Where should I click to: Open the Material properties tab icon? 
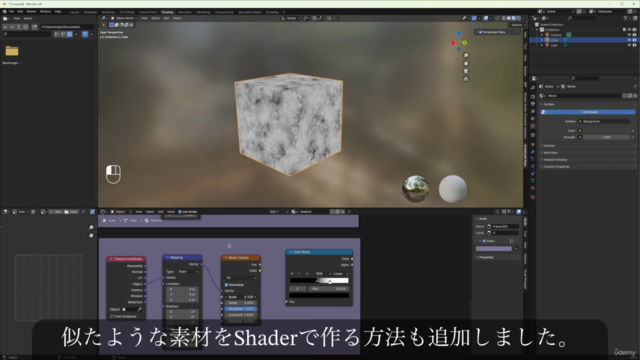[533, 188]
